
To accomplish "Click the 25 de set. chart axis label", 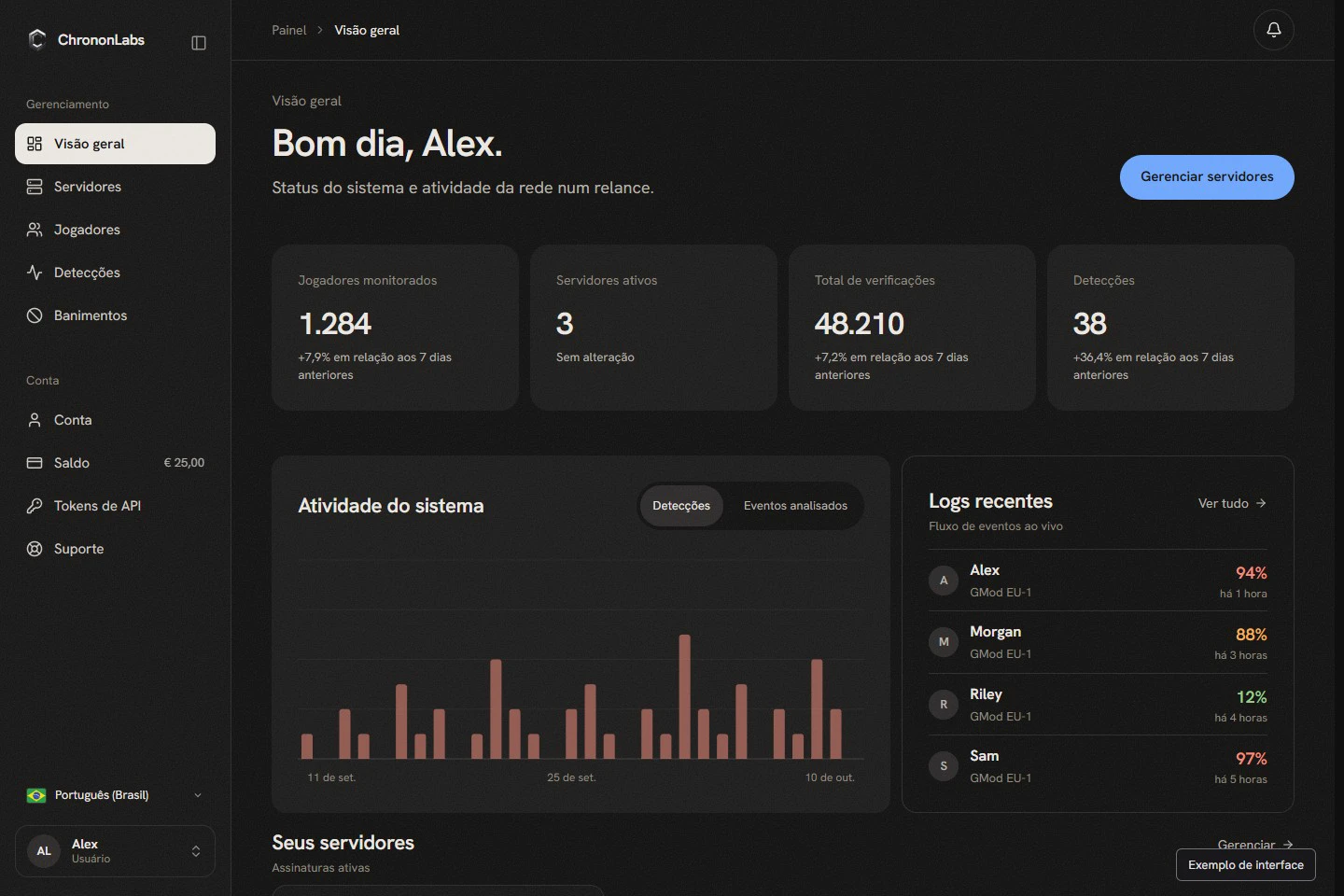I will tap(571, 777).
